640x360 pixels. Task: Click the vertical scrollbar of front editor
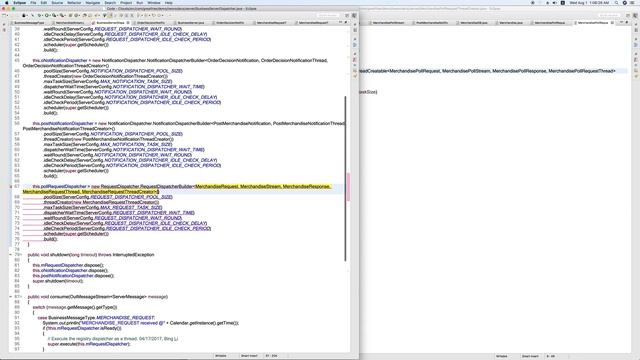pos(345,179)
